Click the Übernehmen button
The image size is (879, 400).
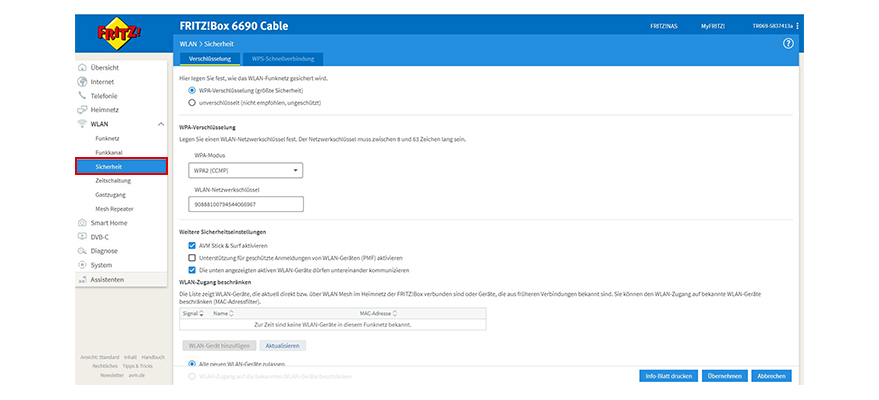(x=723, y=376)
